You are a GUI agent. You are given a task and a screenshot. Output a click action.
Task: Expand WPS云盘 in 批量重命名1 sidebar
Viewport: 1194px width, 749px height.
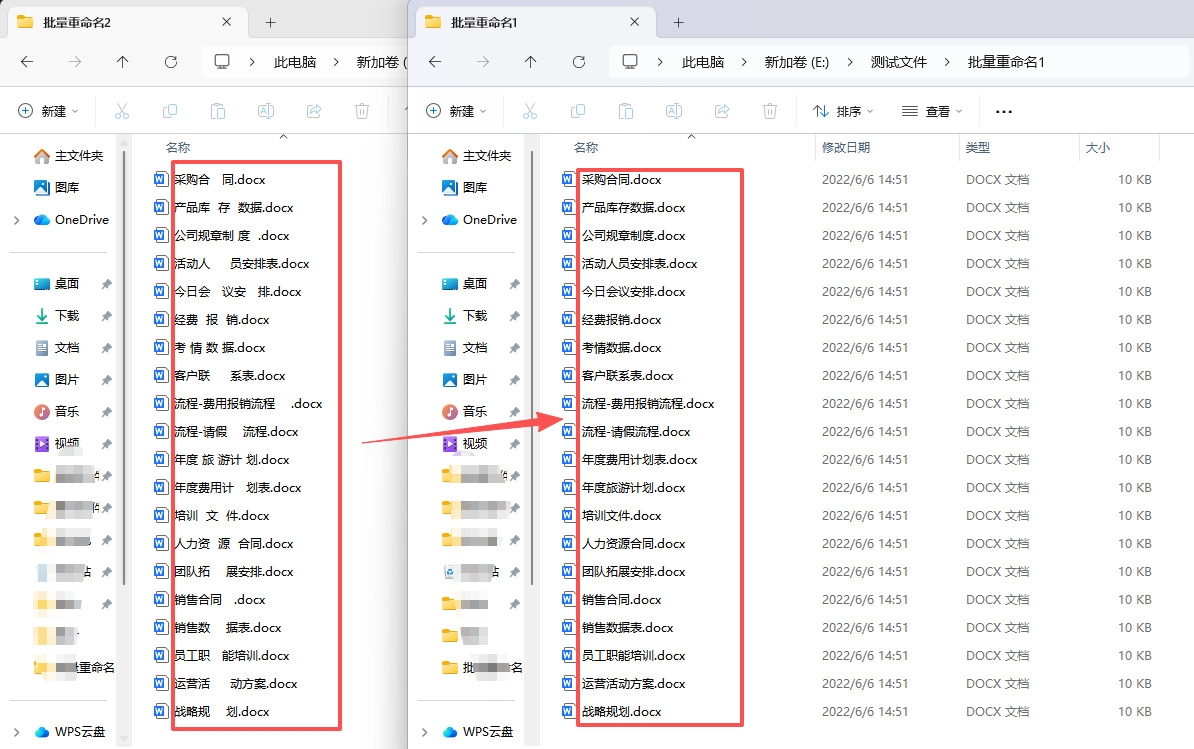(x=424, y=732)
